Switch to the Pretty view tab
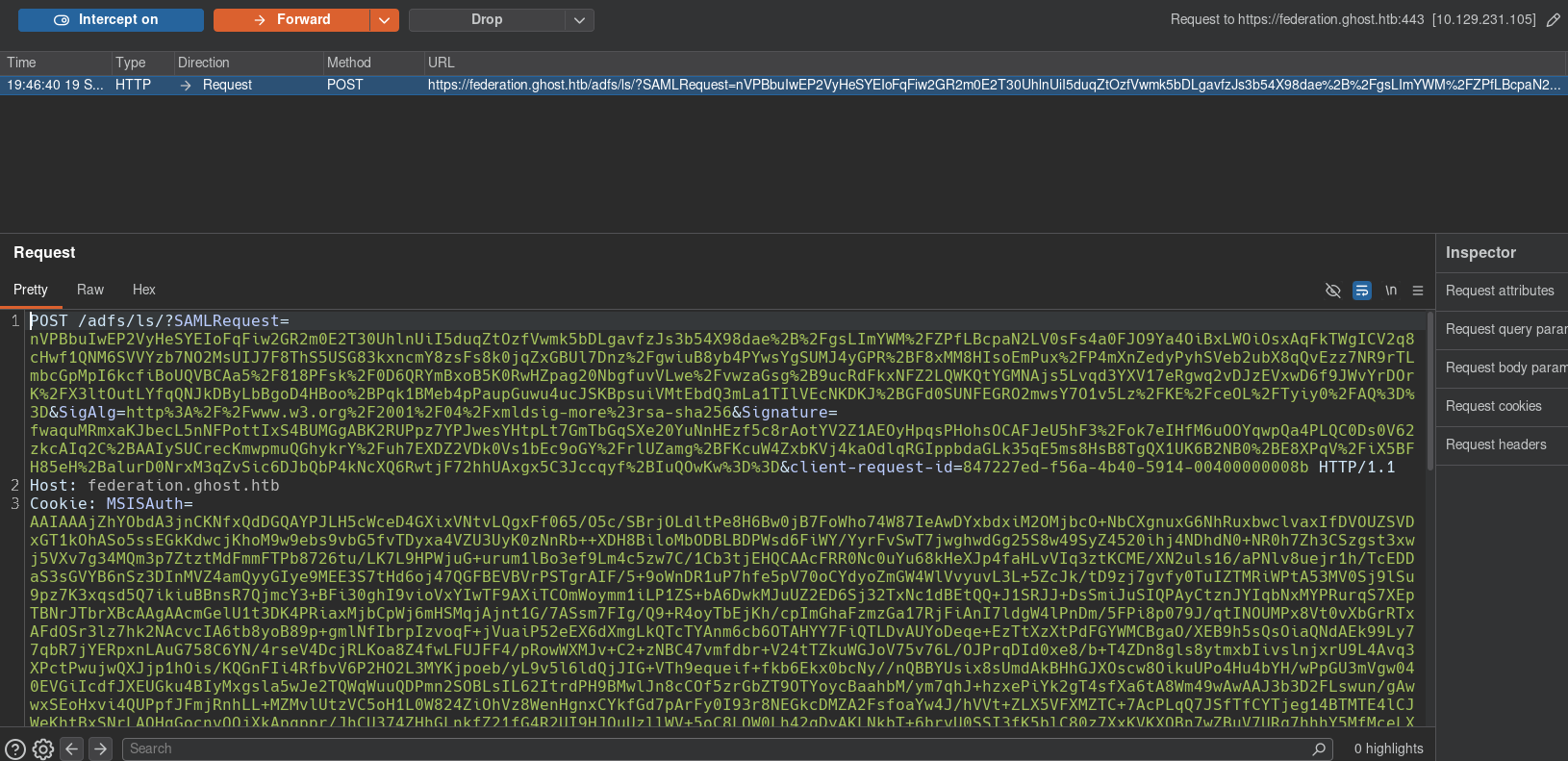This screenshot has width=1568, height=761. (x=31, y=290)
